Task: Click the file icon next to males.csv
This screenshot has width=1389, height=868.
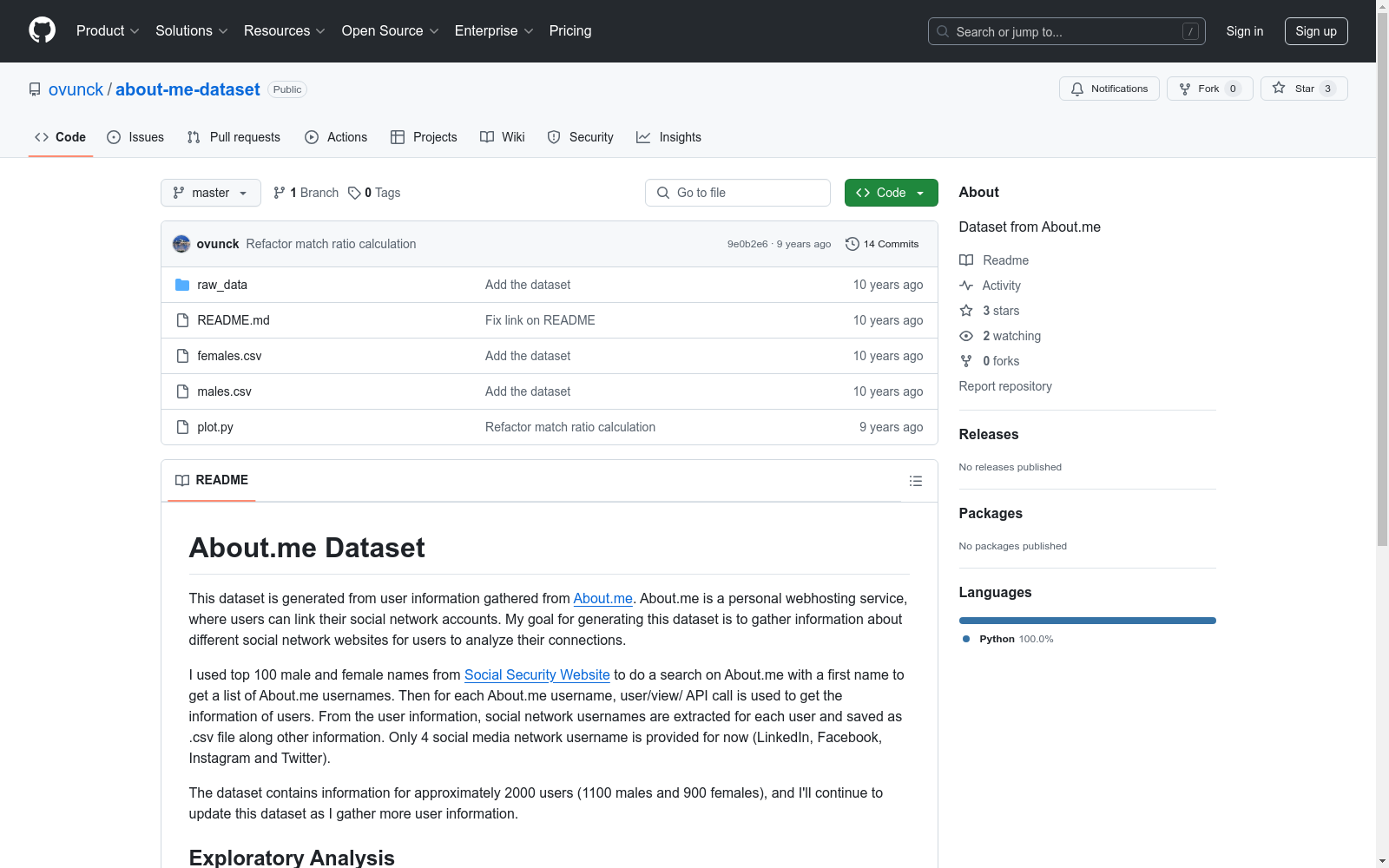Action: tap(182, 391)
